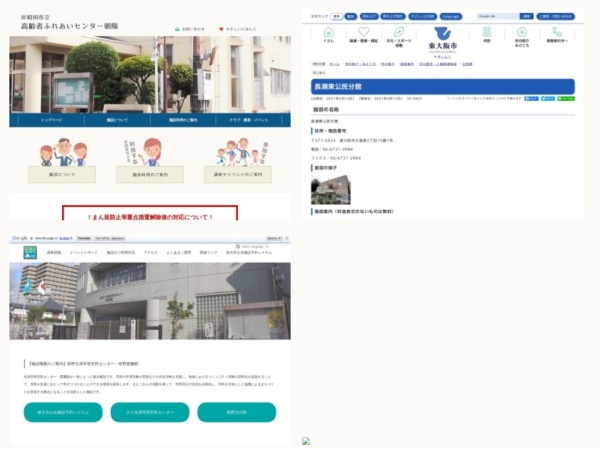Click the woman illustration above 施設利用のご案内

(x=152, y=152)
